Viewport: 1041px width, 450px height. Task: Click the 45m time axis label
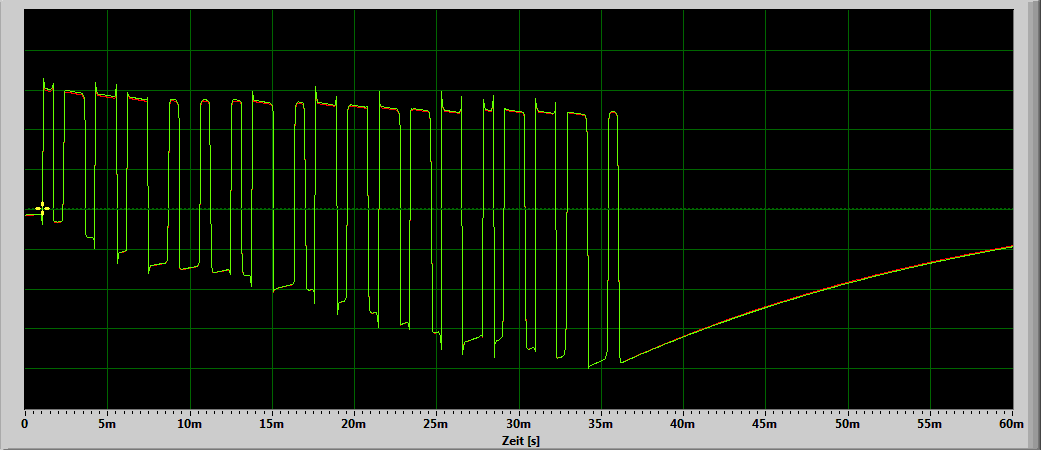765,423
